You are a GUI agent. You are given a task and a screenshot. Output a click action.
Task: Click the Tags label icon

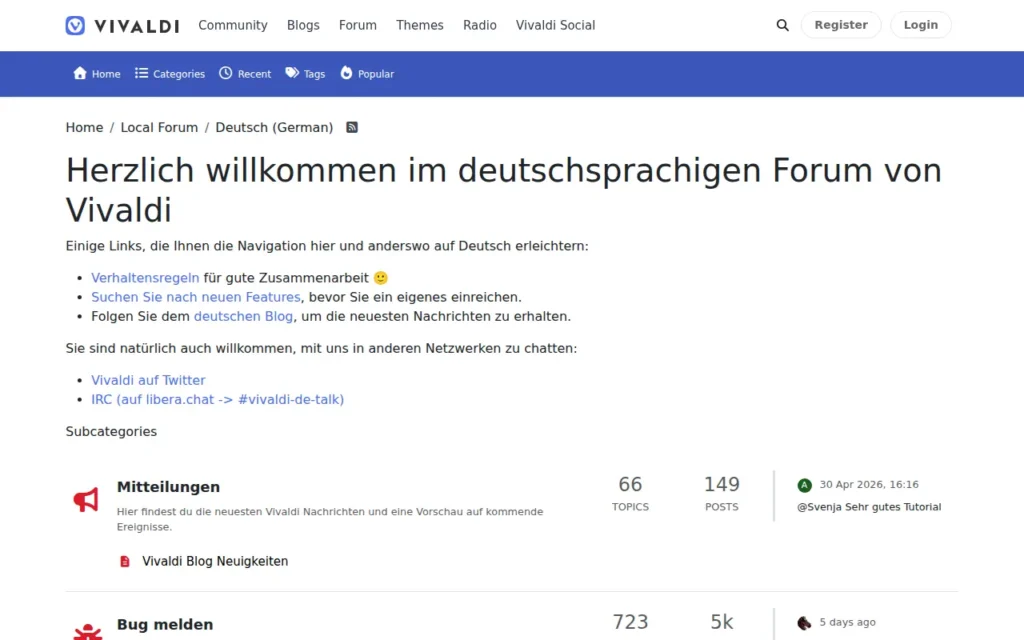click(292, 73)
